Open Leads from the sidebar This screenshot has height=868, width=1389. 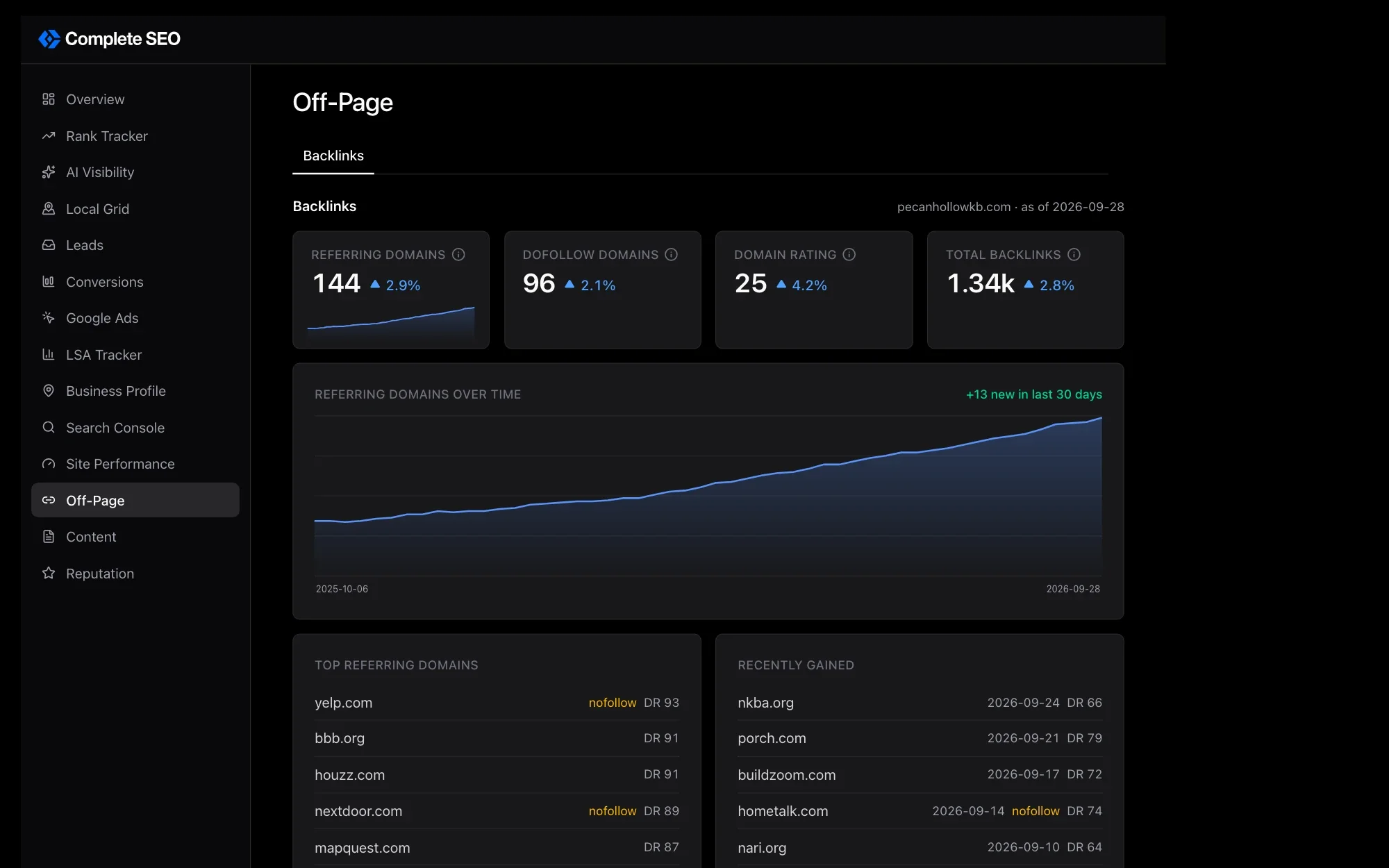[x=135, y=245]
